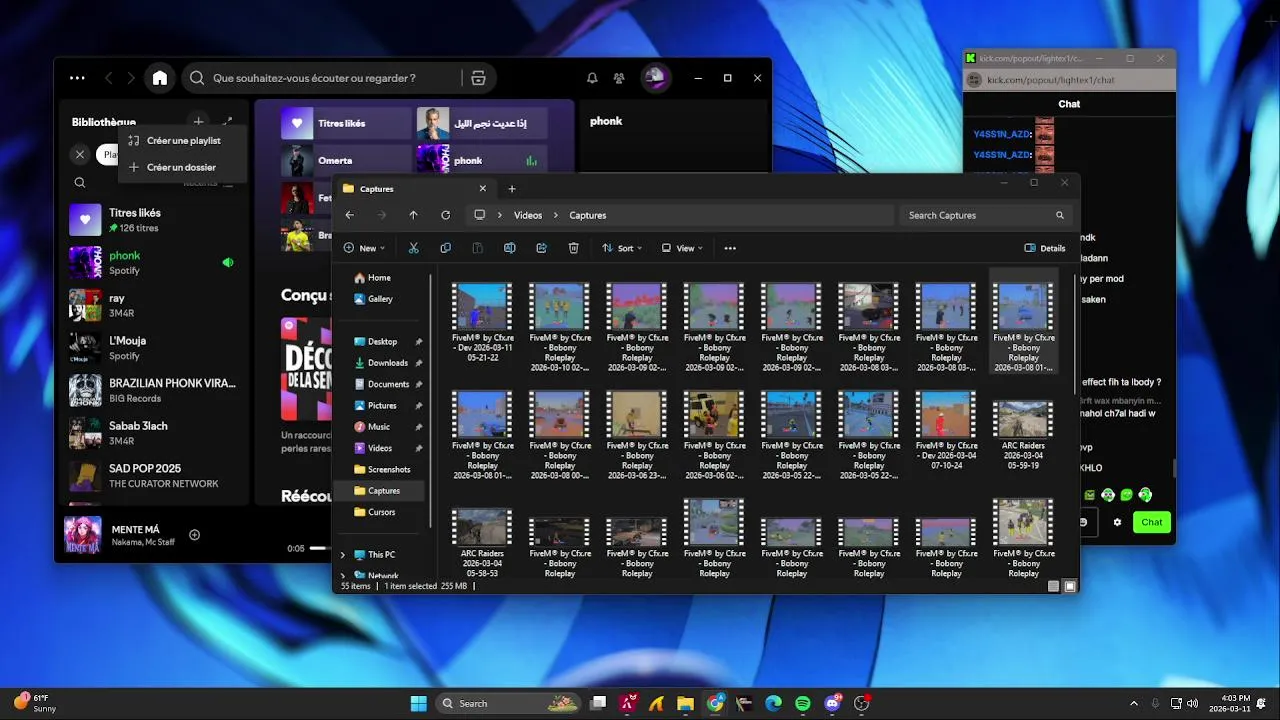
Task: Copy selected file in Explorer toolbar
Action: pos(446,248)
